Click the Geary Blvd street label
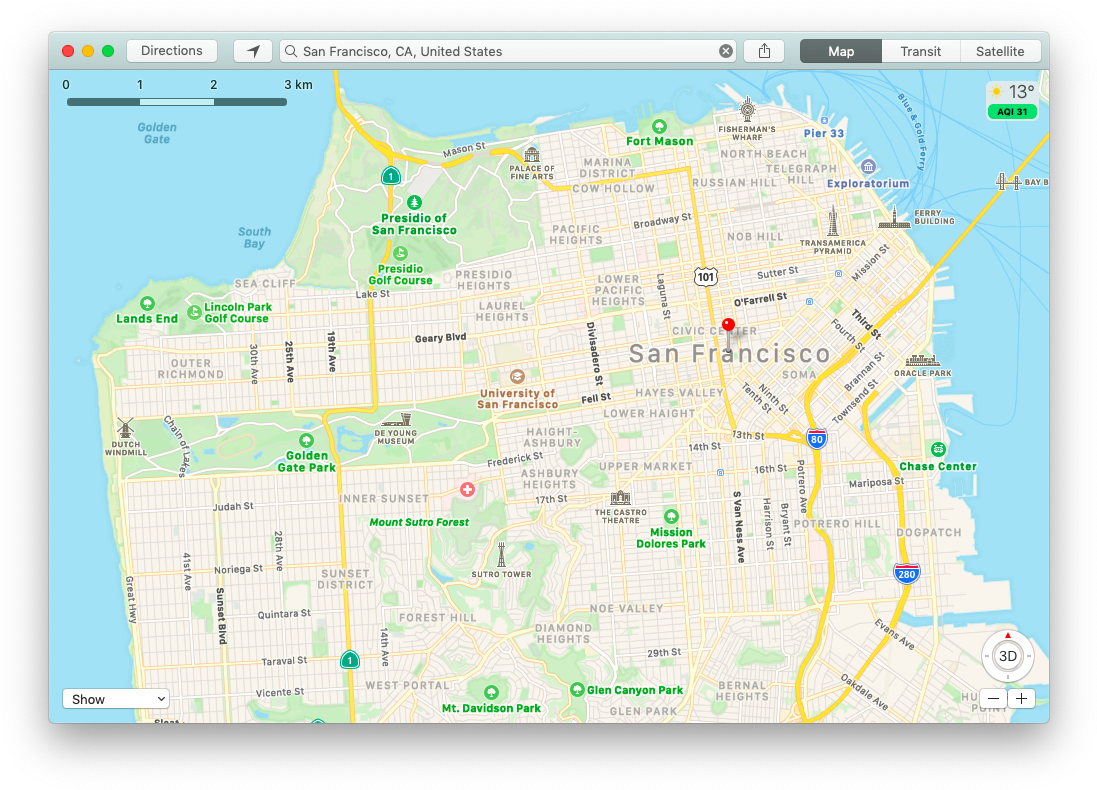1097x790 pixels. 440,337
